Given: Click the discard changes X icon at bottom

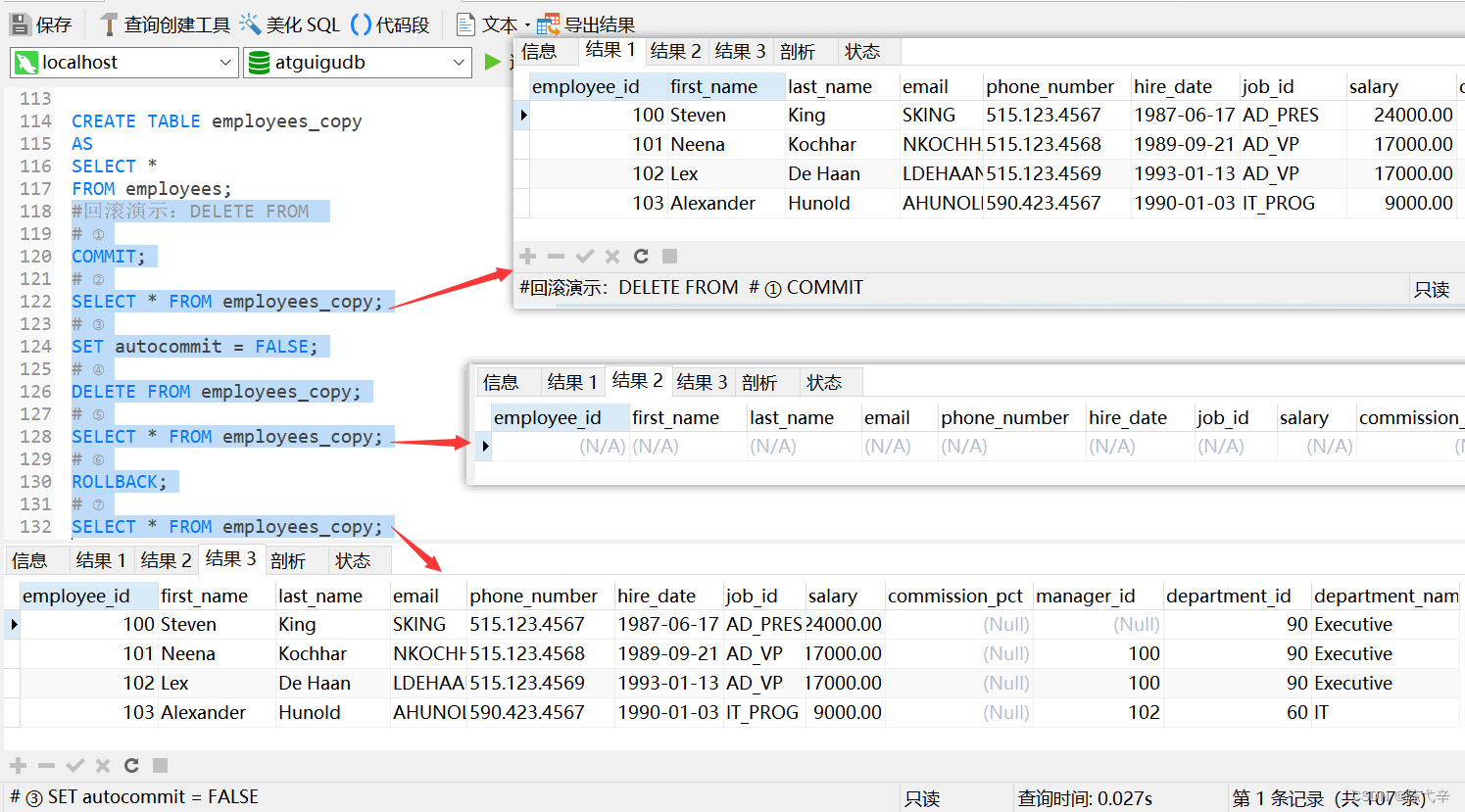Looking at the screenshot, I should tap(103, 765).
